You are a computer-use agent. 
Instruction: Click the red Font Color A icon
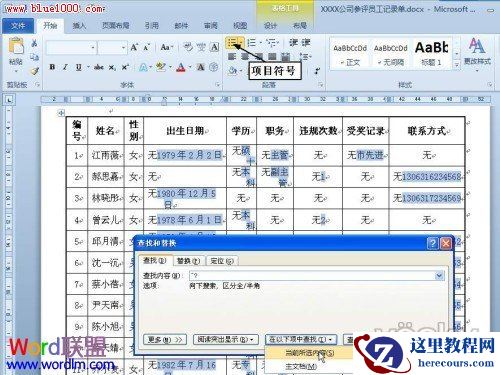[181, 68]
